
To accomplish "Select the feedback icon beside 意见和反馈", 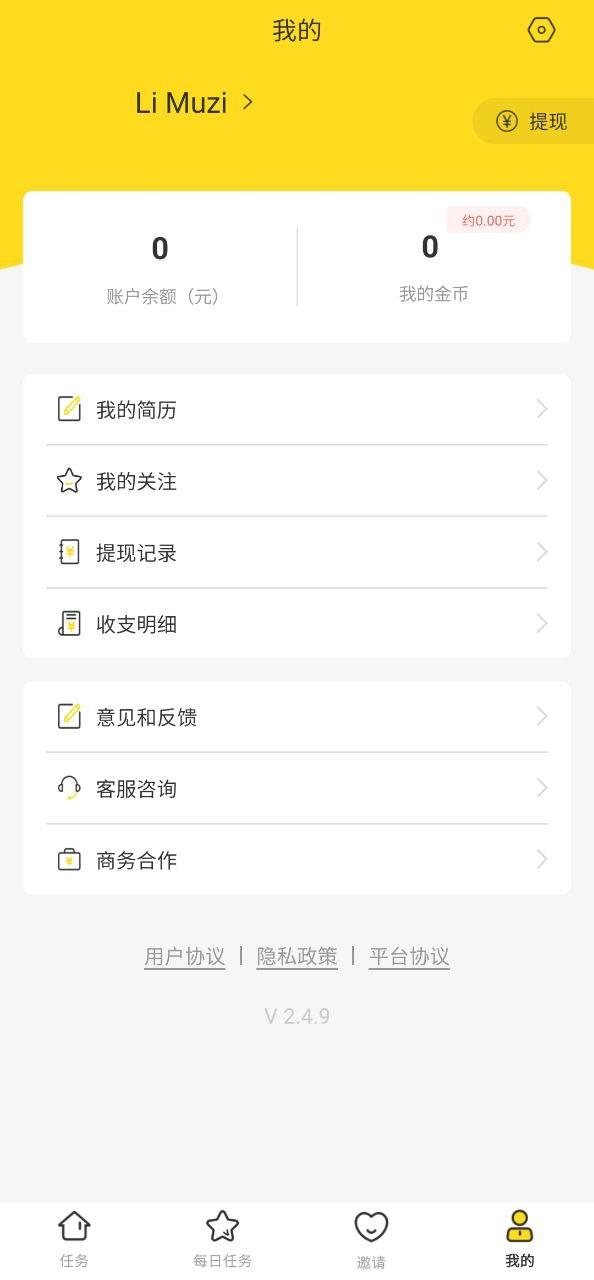I will tap(69, 716).
